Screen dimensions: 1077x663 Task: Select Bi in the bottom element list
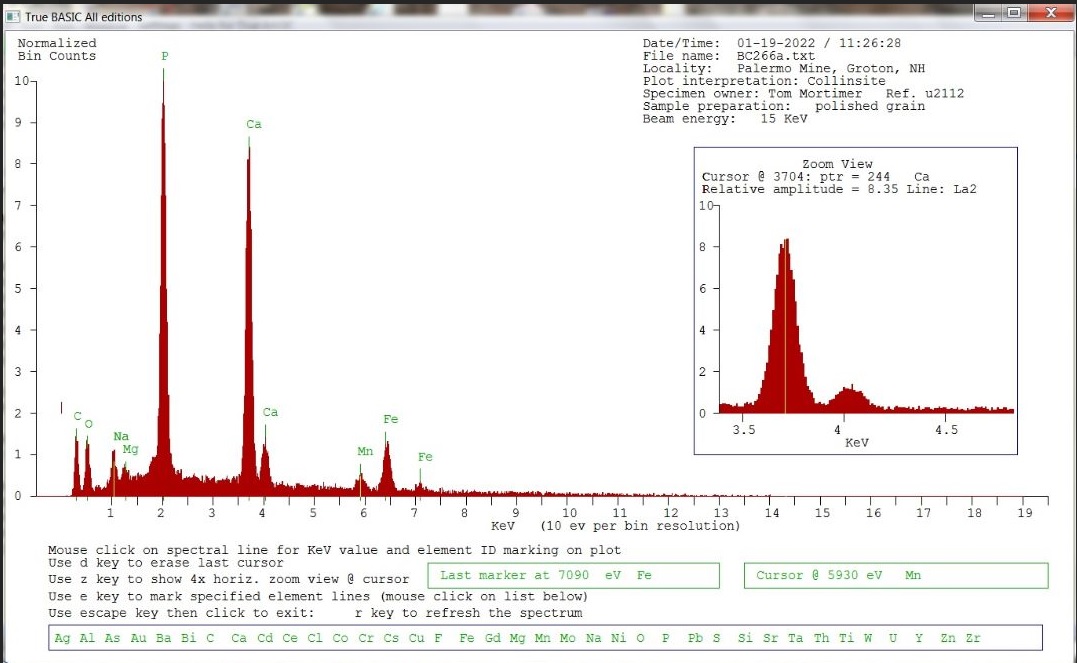188,638
